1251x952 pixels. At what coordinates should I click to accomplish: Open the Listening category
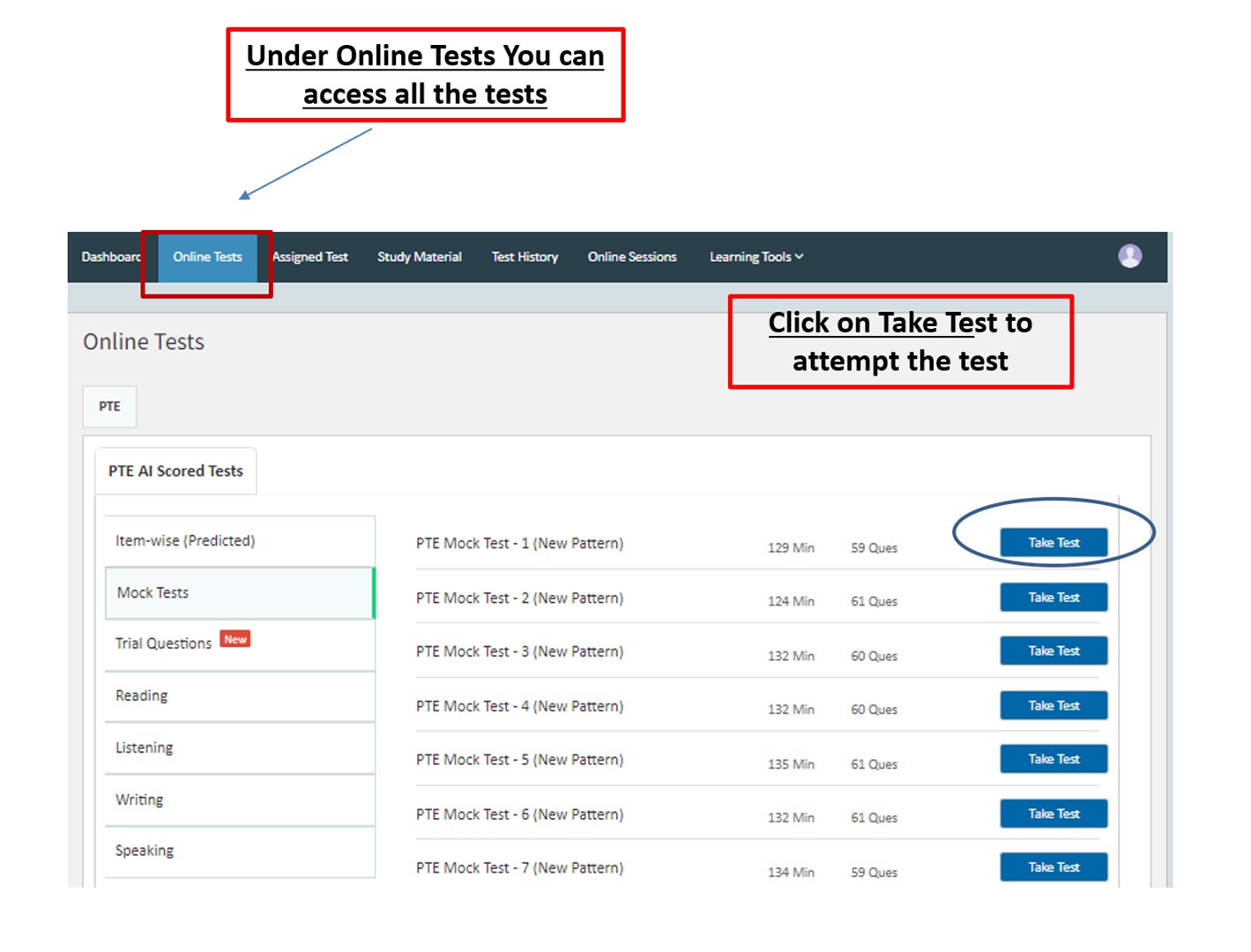pos(240,748)
